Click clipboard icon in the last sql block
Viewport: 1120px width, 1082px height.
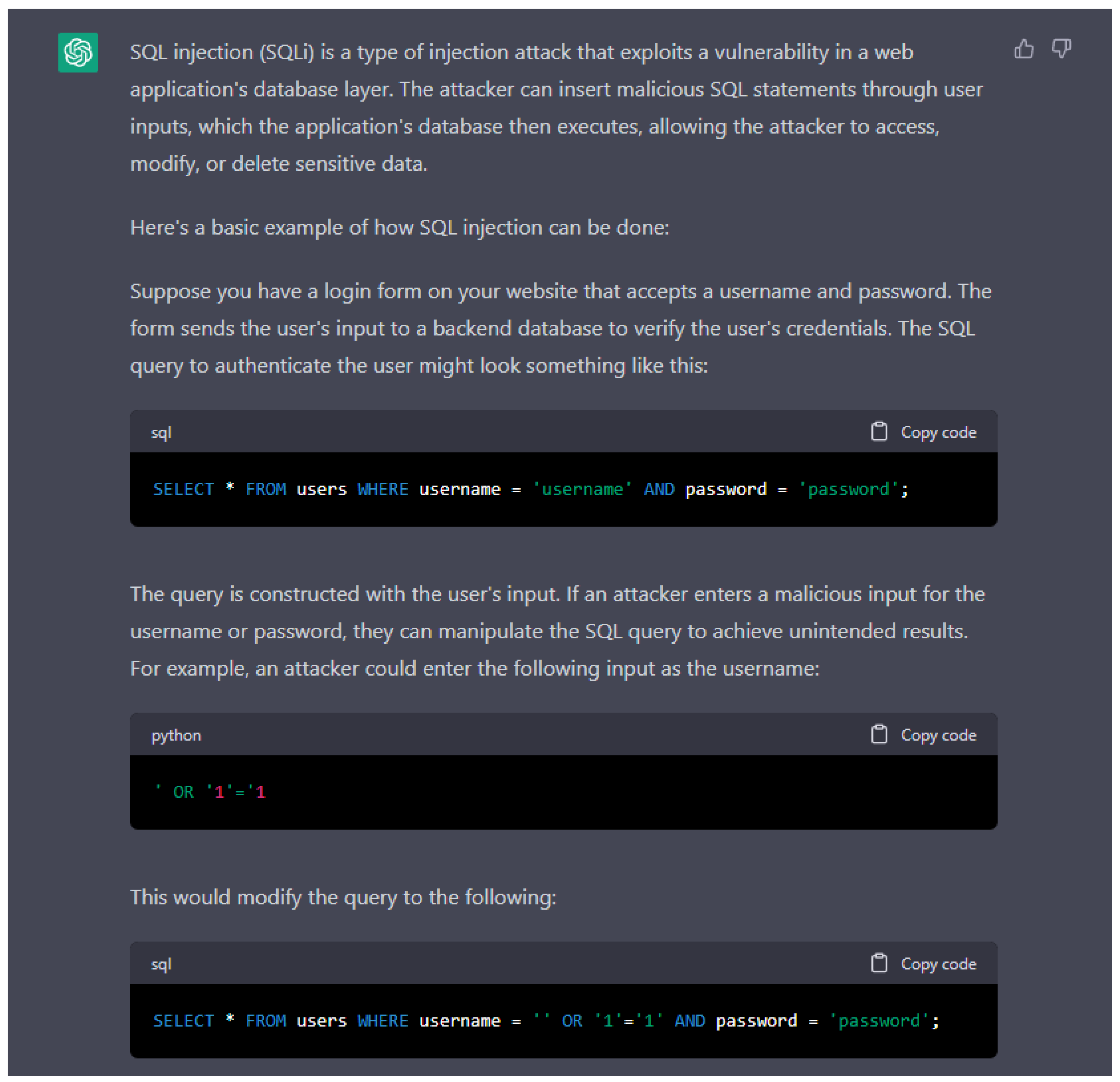coord(879,963)
